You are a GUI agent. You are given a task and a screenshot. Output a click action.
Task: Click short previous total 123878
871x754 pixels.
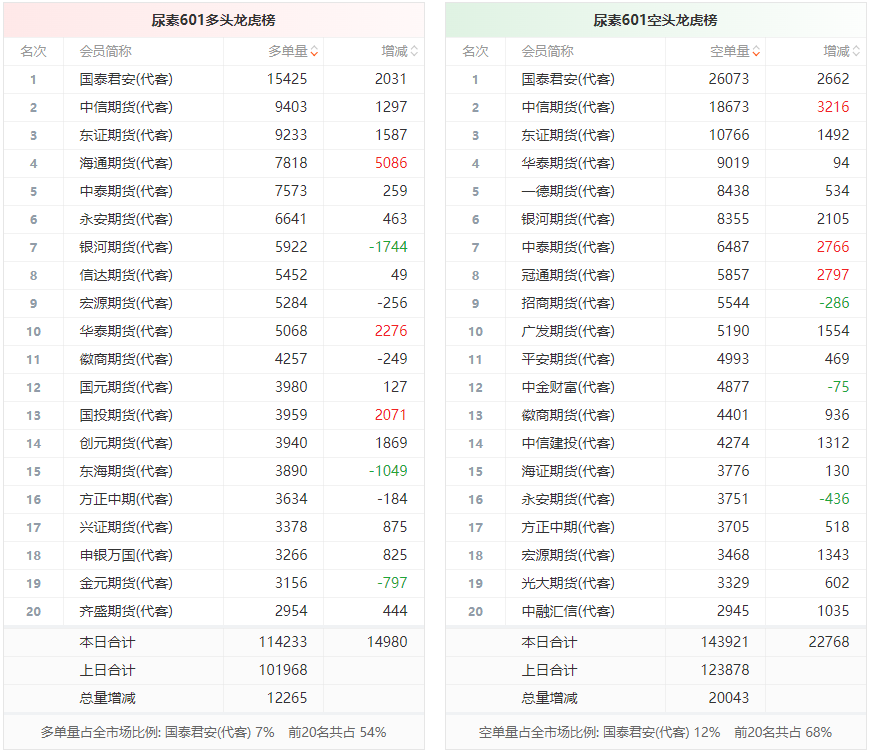725,671
